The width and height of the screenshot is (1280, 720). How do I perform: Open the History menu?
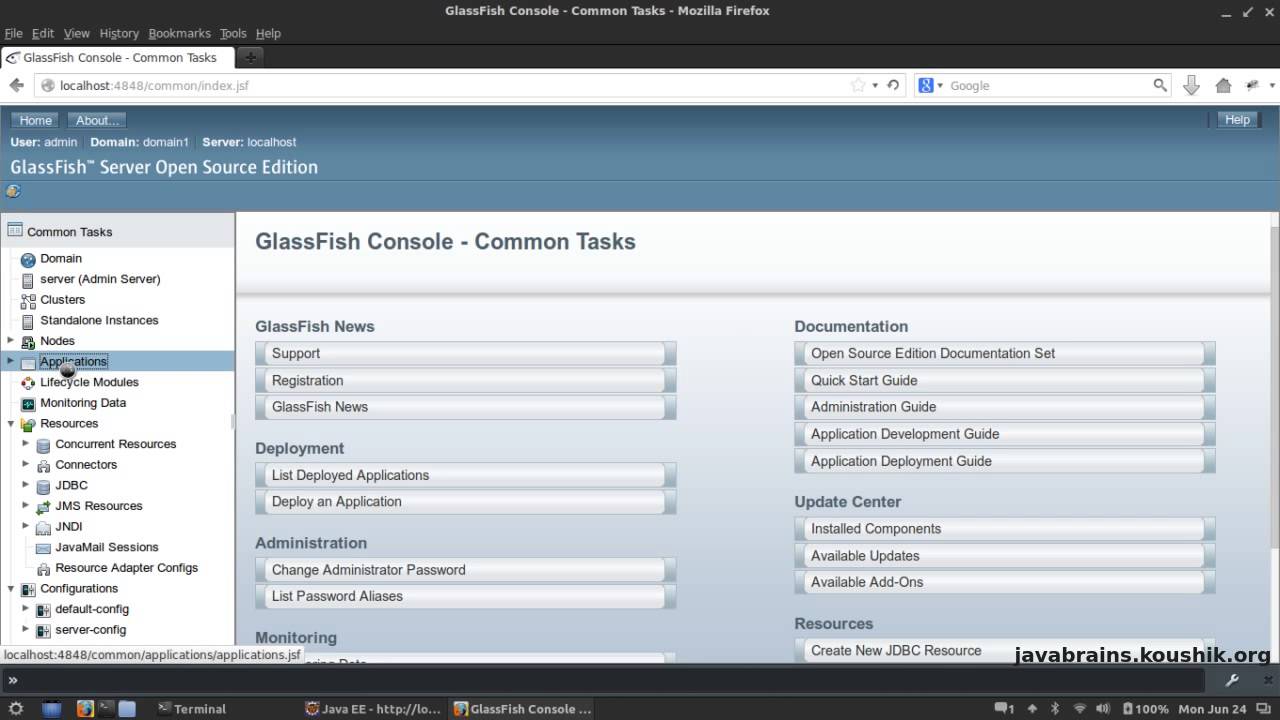(119, 33)
